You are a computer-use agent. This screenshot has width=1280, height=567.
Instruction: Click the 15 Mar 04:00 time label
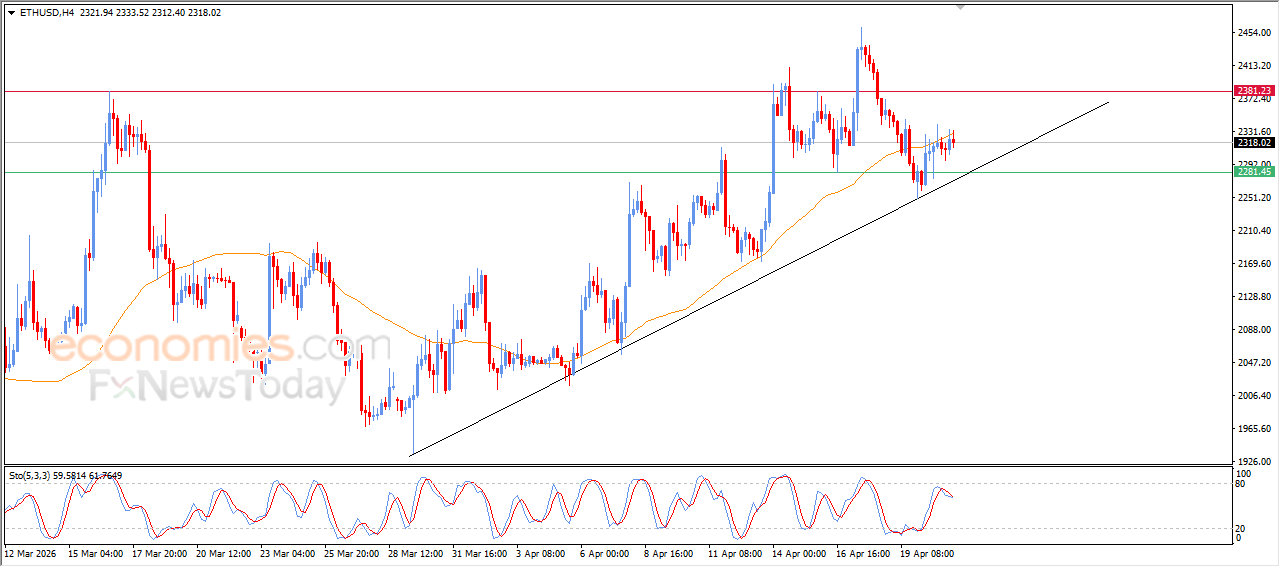[97, 552]
